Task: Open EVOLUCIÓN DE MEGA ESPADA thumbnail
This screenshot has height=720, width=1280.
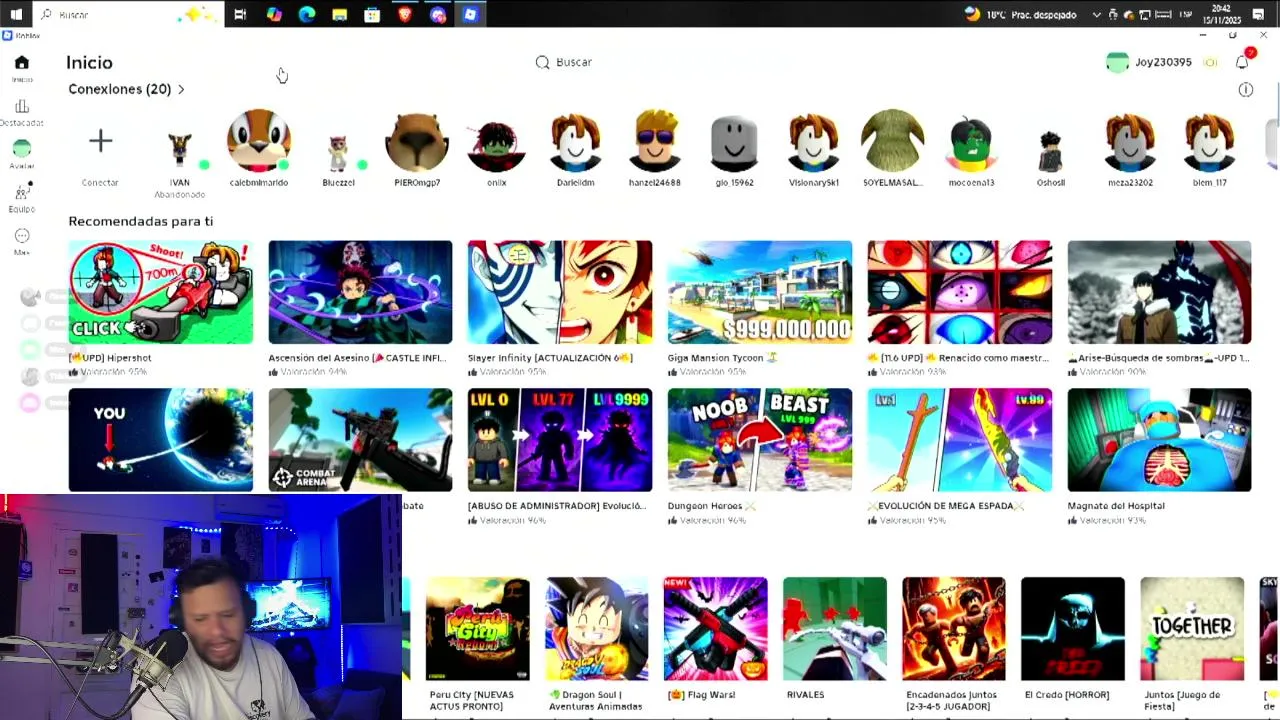Action: tap(960, 440)
